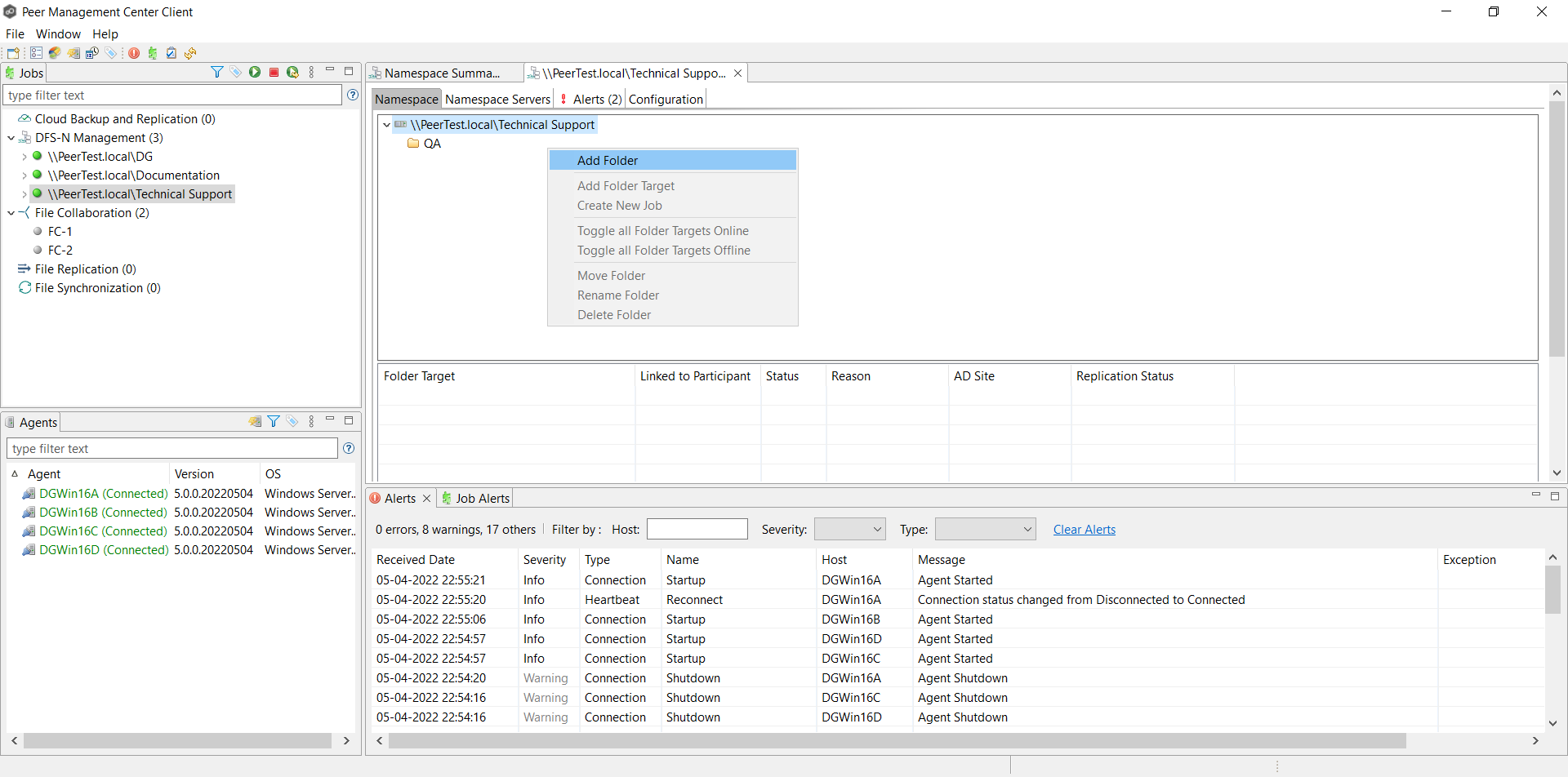
Task: Expand the \\PeerTest.local\DG job node
Action: coord(24,157)
